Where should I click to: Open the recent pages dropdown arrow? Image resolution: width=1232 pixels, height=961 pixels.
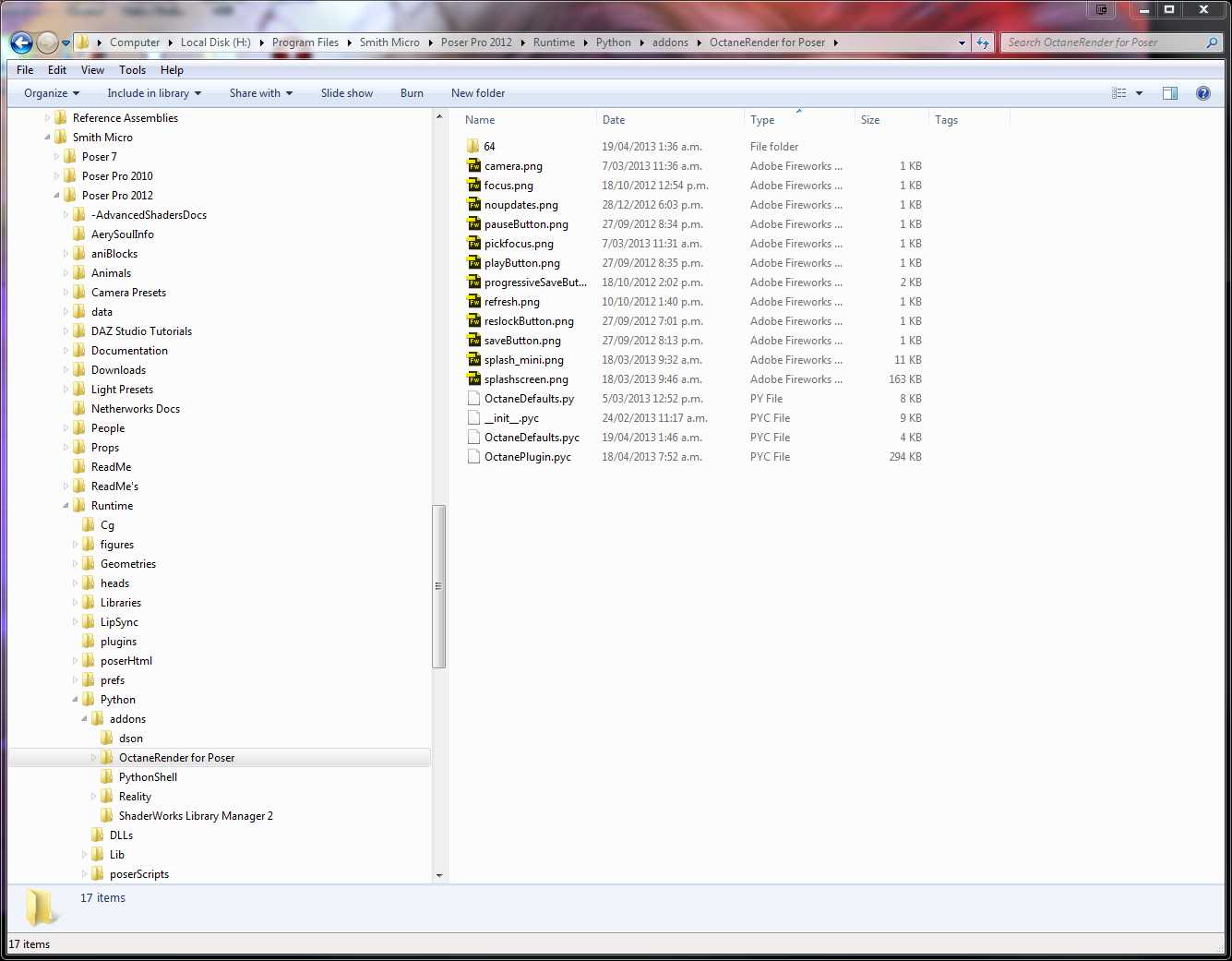66,42
